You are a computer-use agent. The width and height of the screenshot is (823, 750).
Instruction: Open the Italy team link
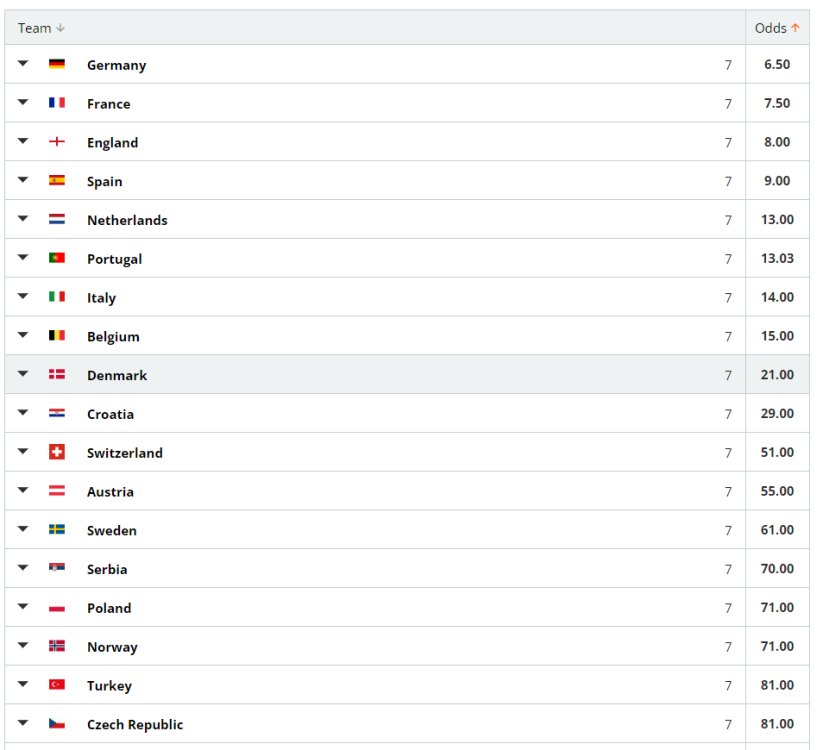(101, 298)
